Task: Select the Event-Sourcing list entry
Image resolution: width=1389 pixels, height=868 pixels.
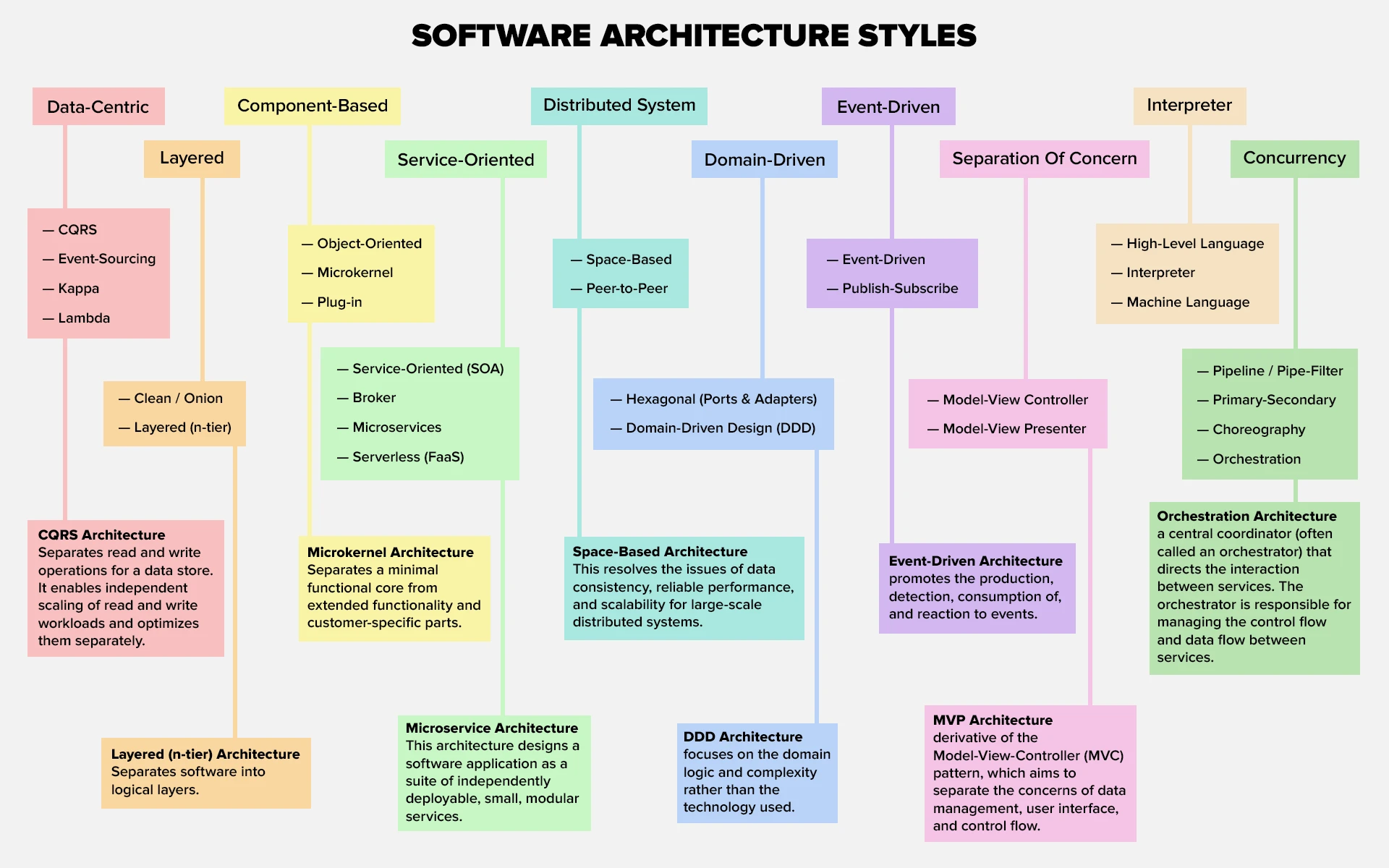Action: click(x=106, y=259)
